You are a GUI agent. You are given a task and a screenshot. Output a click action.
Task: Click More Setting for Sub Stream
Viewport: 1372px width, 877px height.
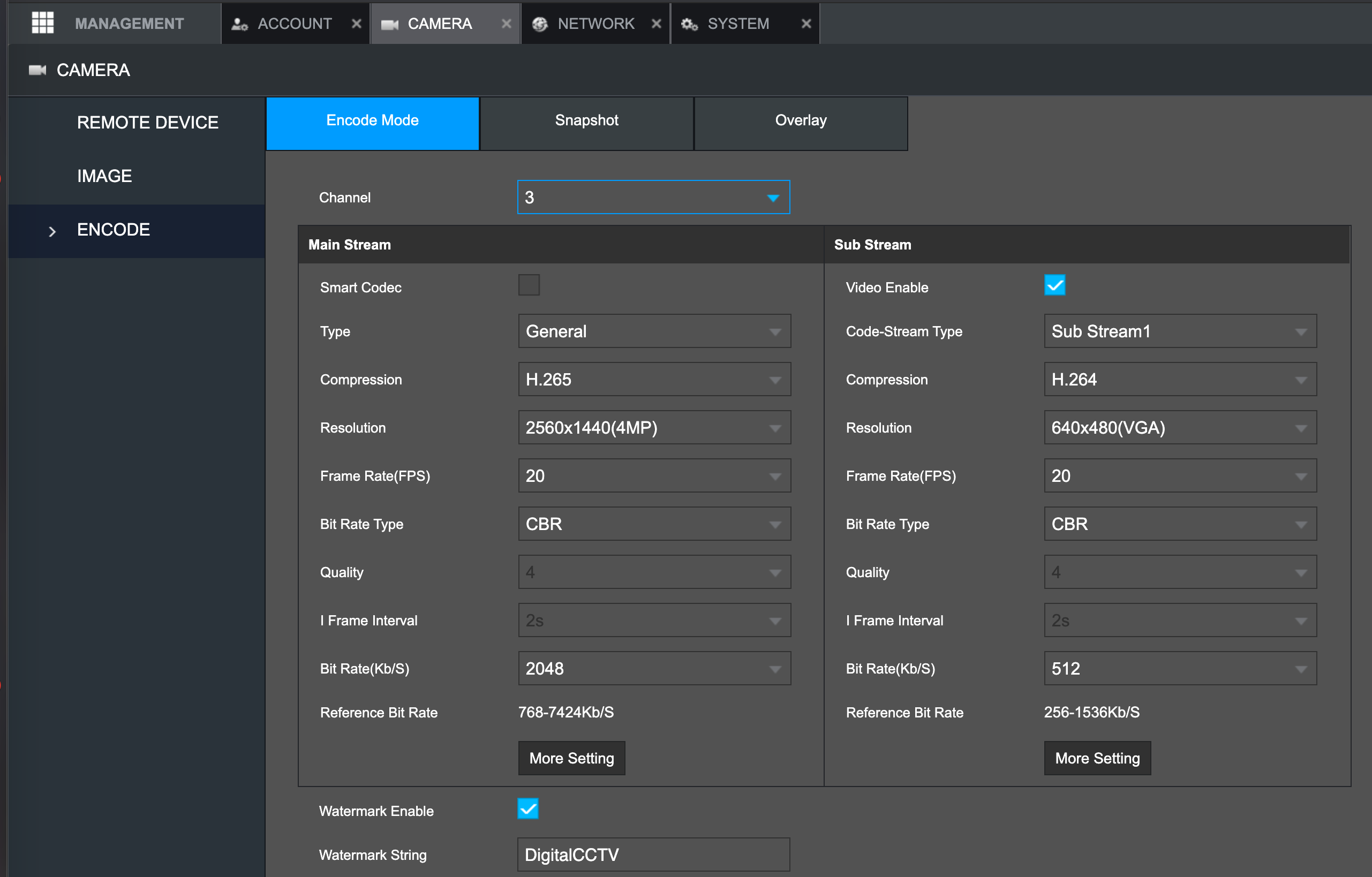(1097, 758)
